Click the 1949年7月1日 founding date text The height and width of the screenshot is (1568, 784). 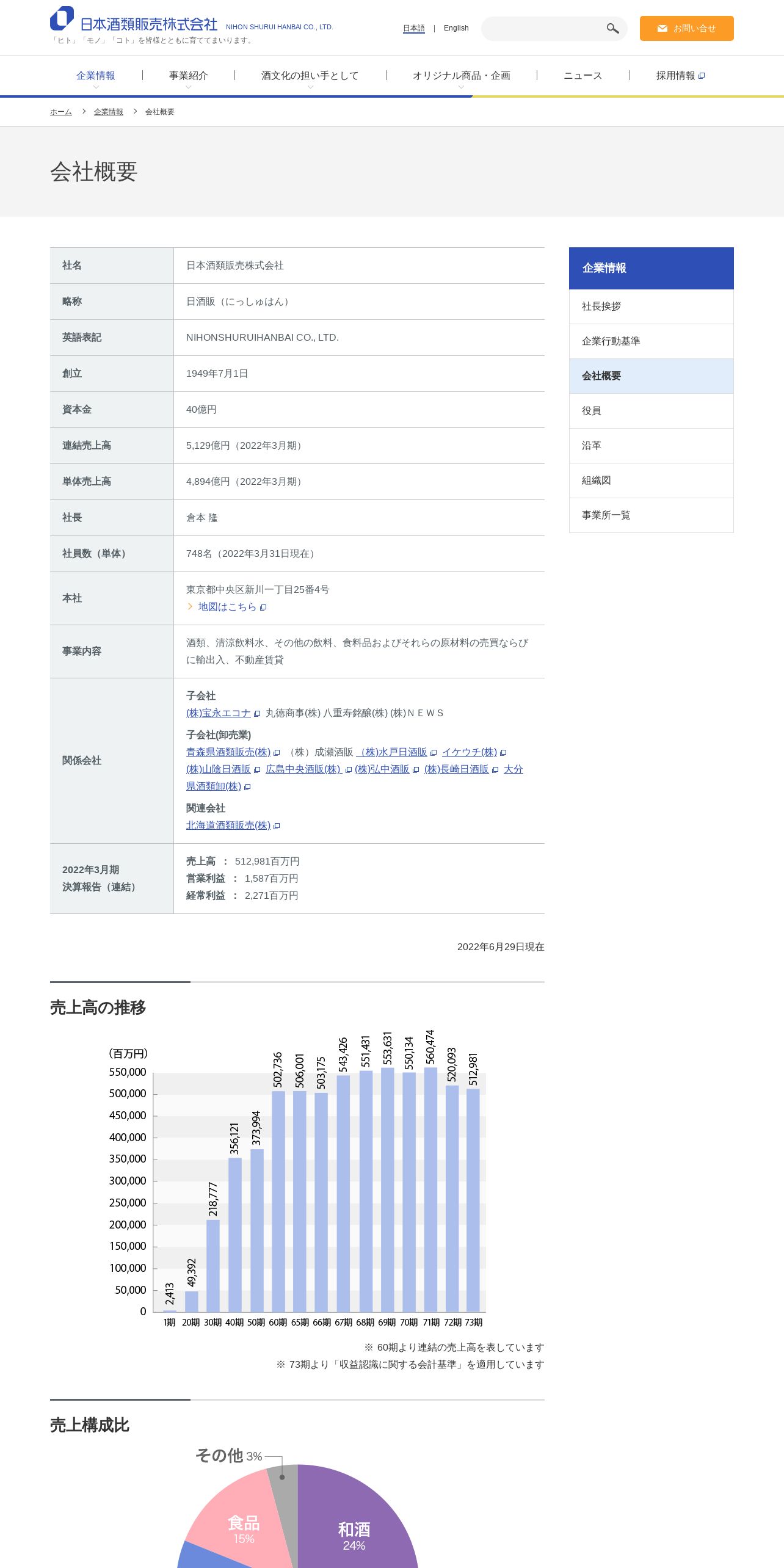pyautogui.click(x=217, y=374)
